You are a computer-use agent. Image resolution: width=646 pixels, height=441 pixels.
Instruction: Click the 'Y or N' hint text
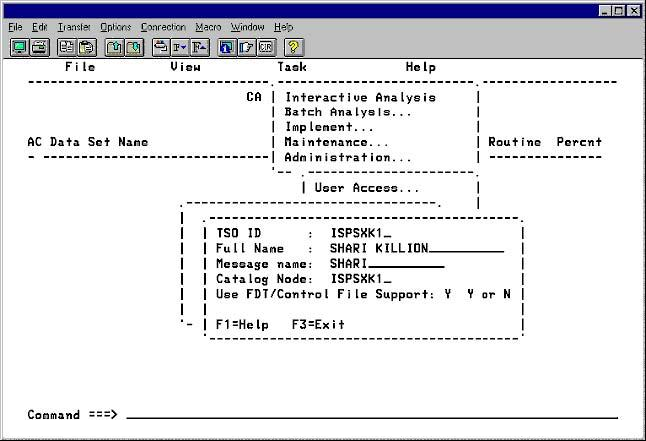[x=489, y=294]
